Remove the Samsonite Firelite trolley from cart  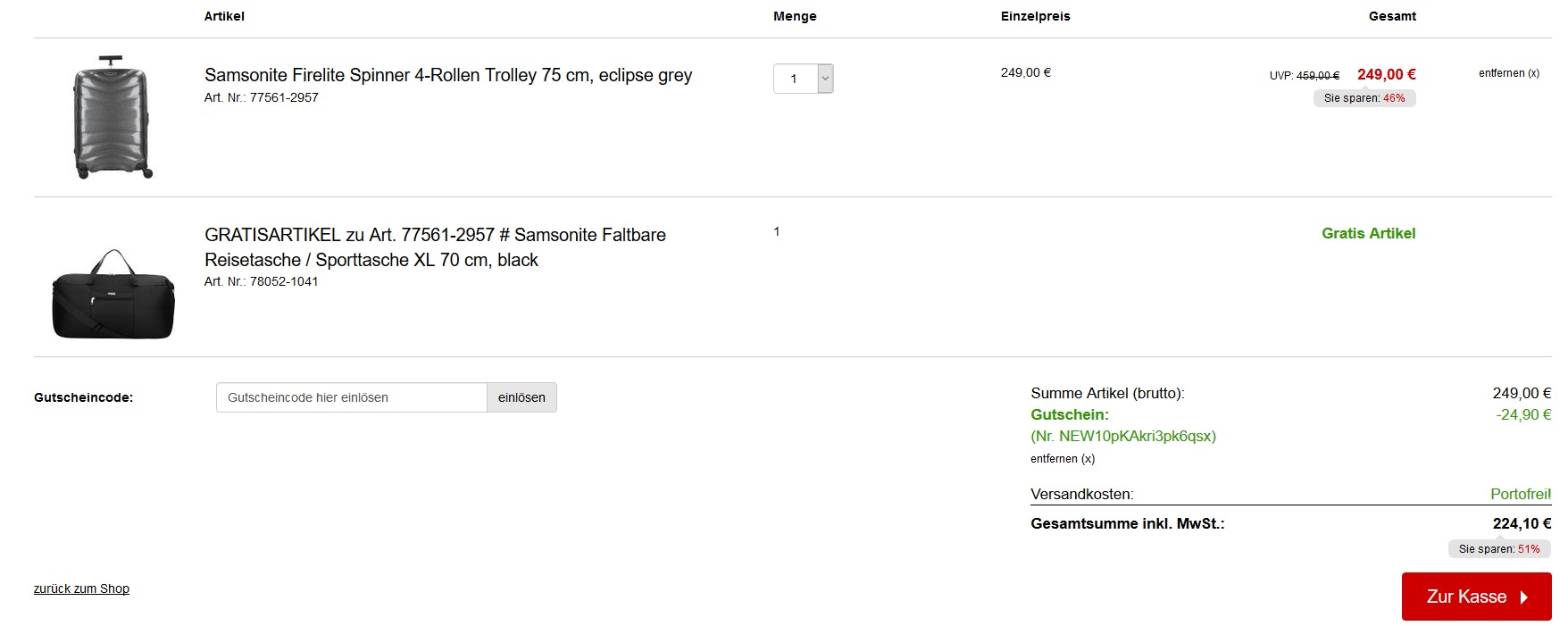tap(1508, 73)
